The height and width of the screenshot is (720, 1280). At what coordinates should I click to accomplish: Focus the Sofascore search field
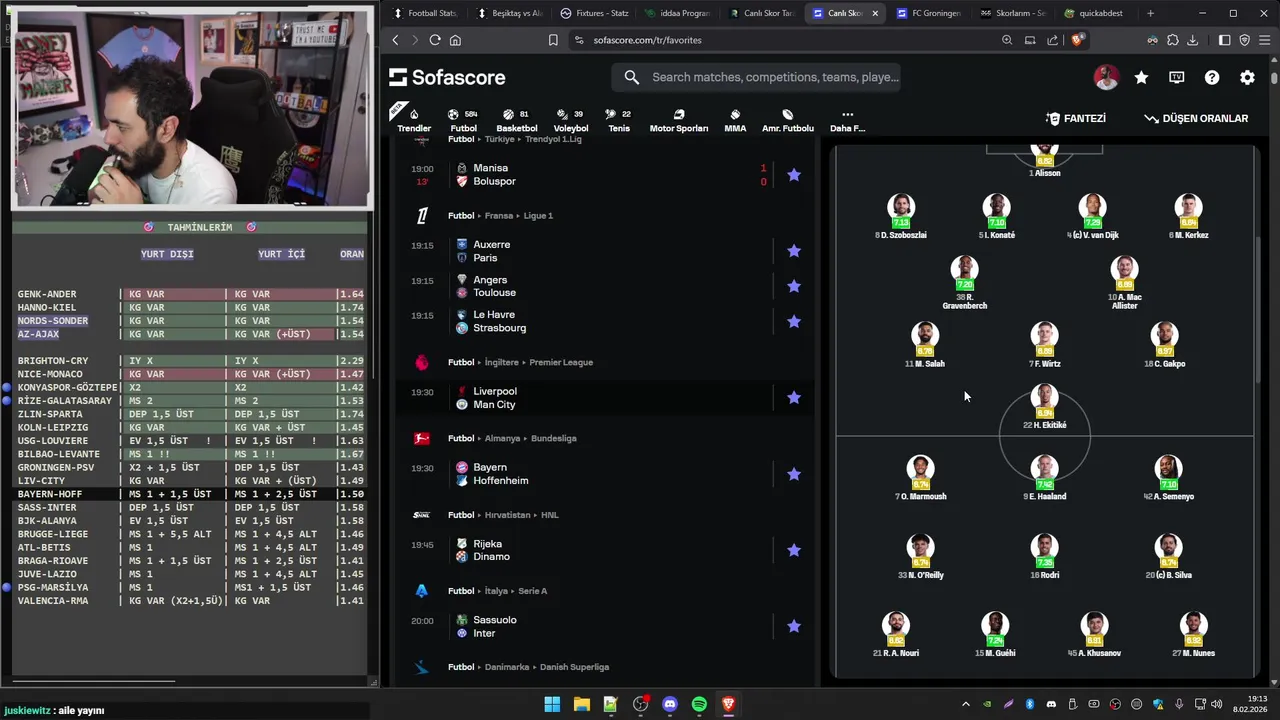click(757, 77)
